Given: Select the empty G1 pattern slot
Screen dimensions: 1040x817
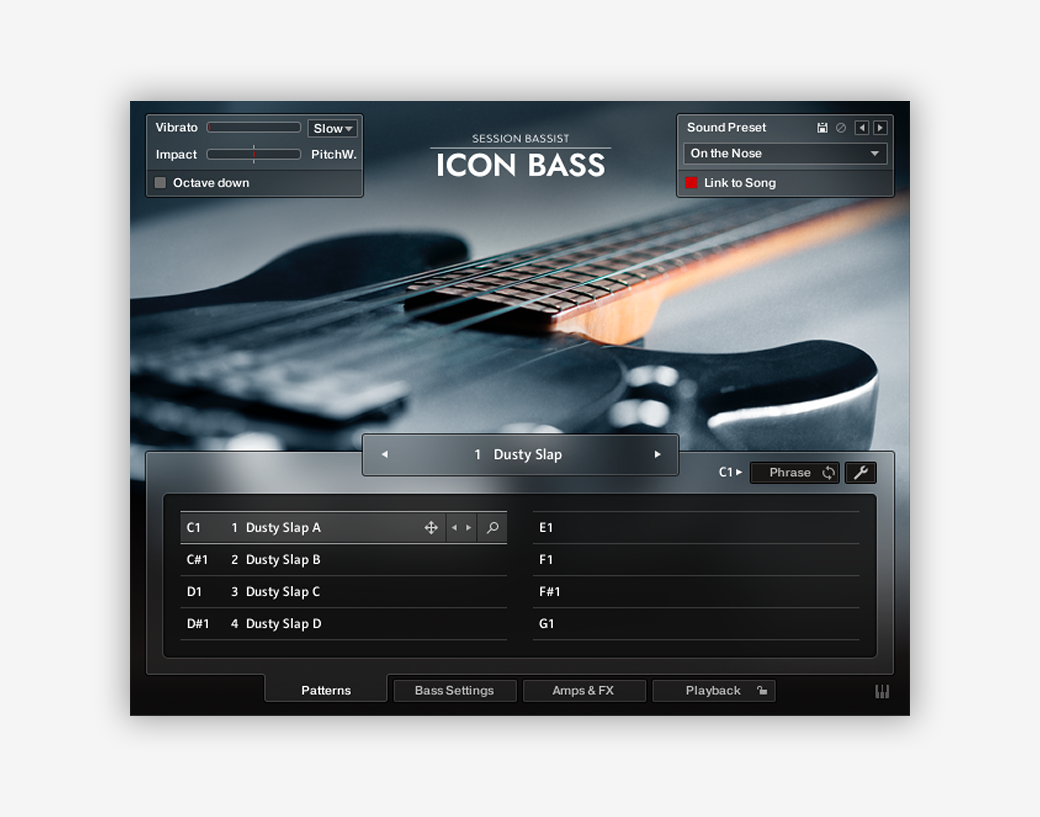Looking at the screenshot, I should click(x=696, y=623).
